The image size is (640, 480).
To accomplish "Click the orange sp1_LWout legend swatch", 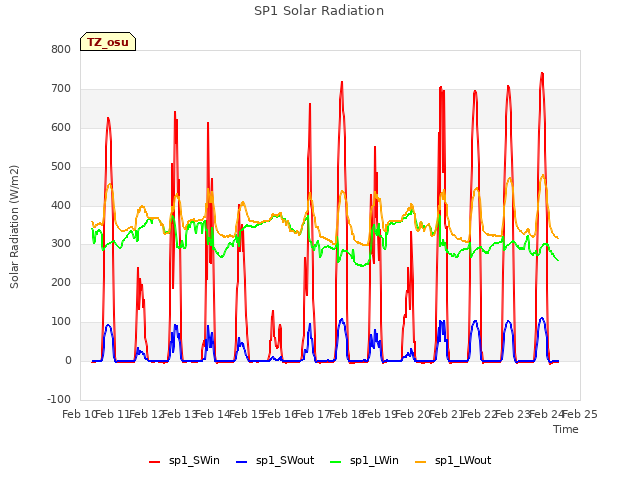I will click(420, 462).
